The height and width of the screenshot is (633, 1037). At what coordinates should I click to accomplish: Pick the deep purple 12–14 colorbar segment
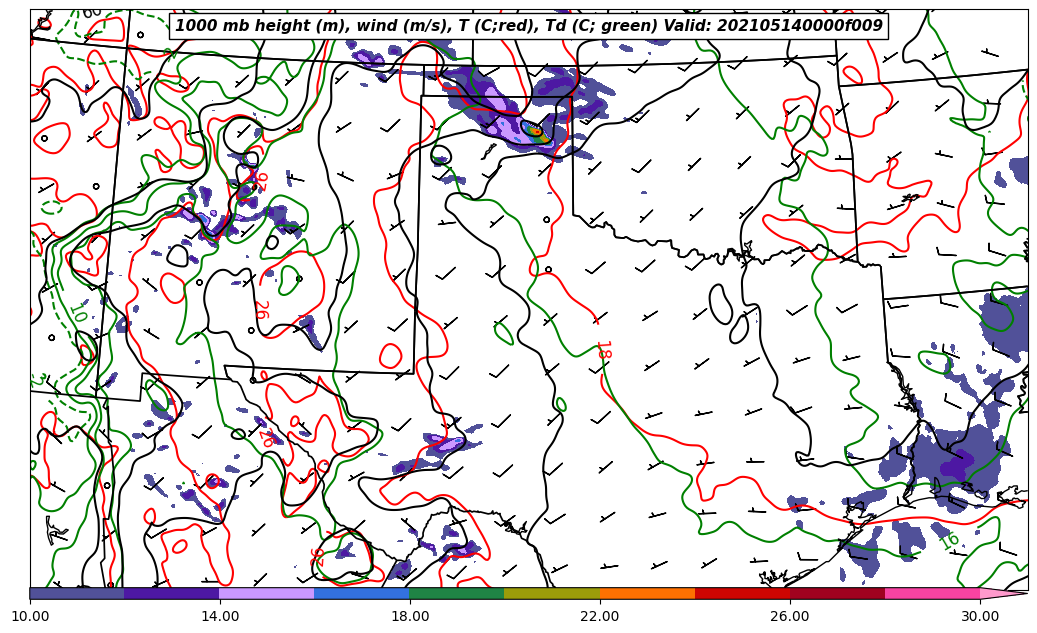pos(172,593)
